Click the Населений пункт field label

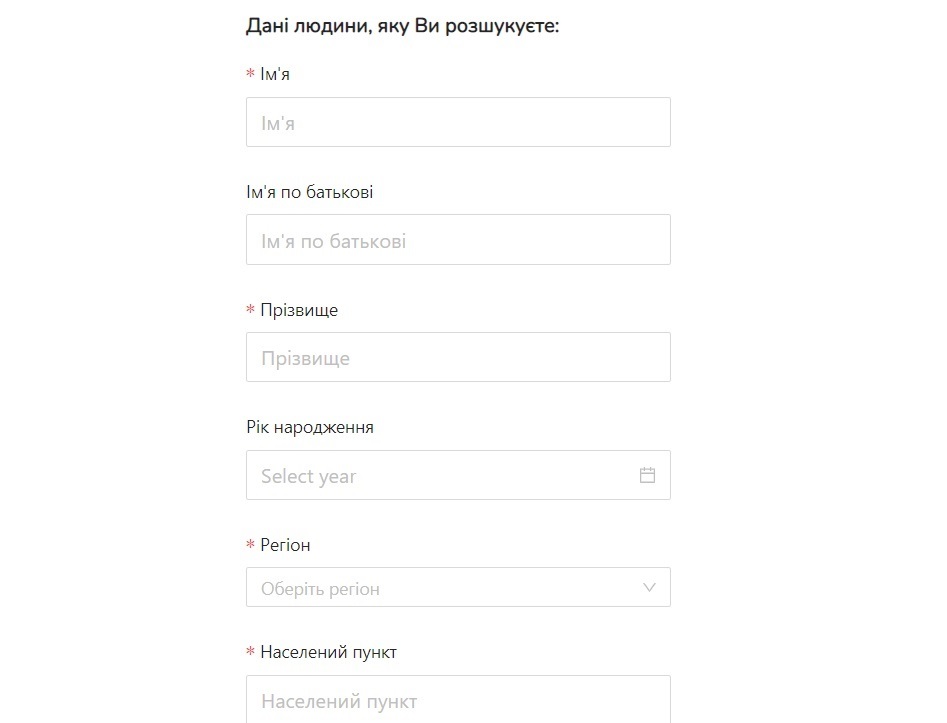329,652
